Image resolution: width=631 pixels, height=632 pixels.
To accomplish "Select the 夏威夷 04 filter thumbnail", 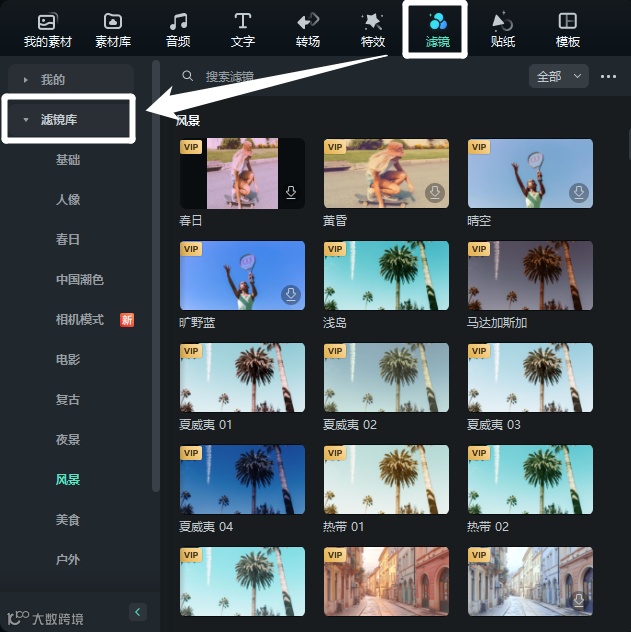I will tap(242, 479).
